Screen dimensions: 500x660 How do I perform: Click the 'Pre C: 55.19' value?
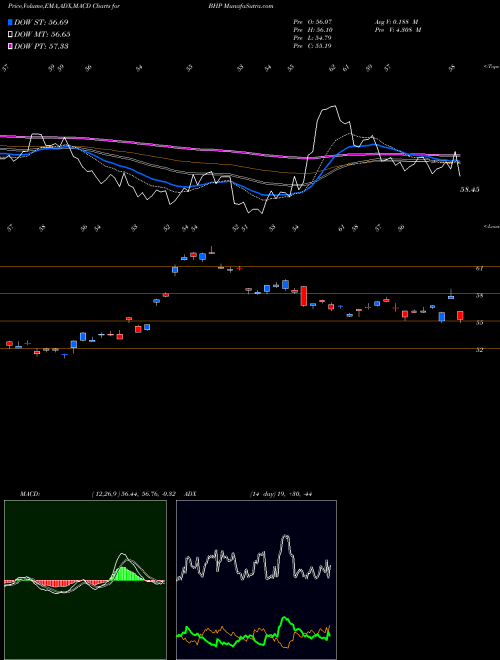click(x=313, y=46)
